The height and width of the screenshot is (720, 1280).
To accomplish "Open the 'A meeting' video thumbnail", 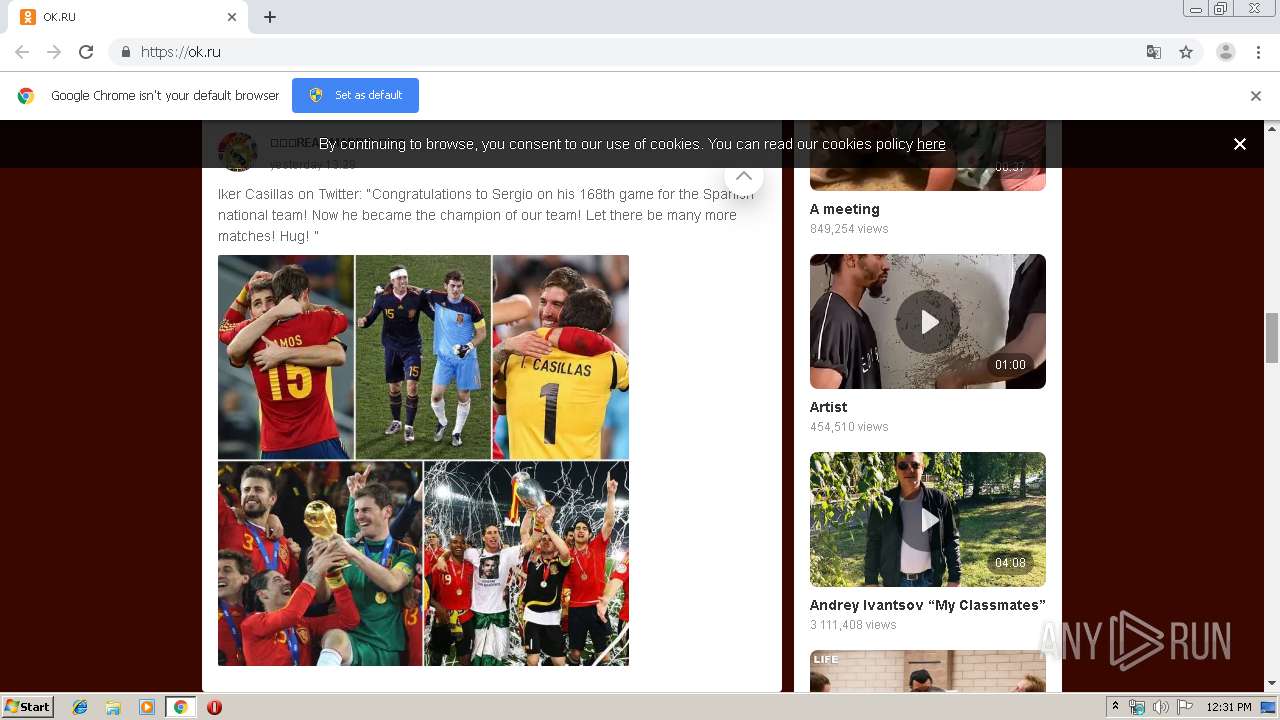I will [928, 156].
